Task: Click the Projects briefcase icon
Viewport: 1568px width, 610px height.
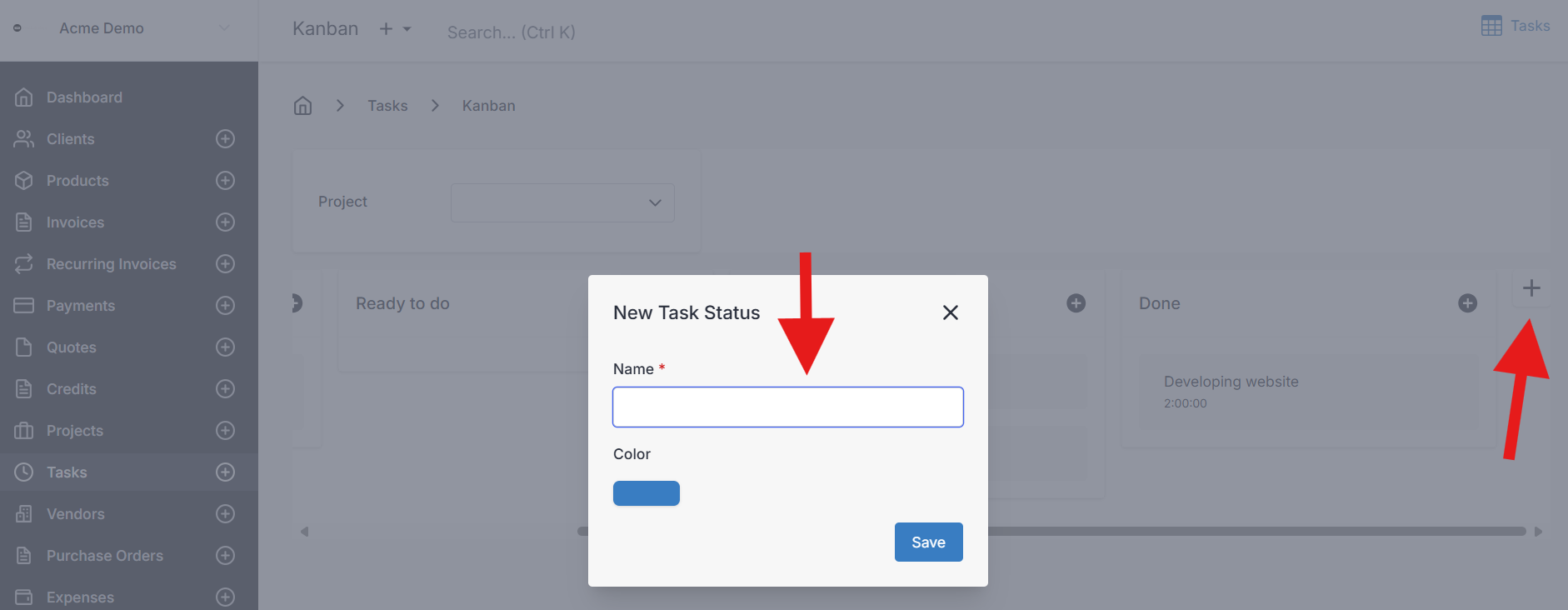Action: click(x=24, y=431)
